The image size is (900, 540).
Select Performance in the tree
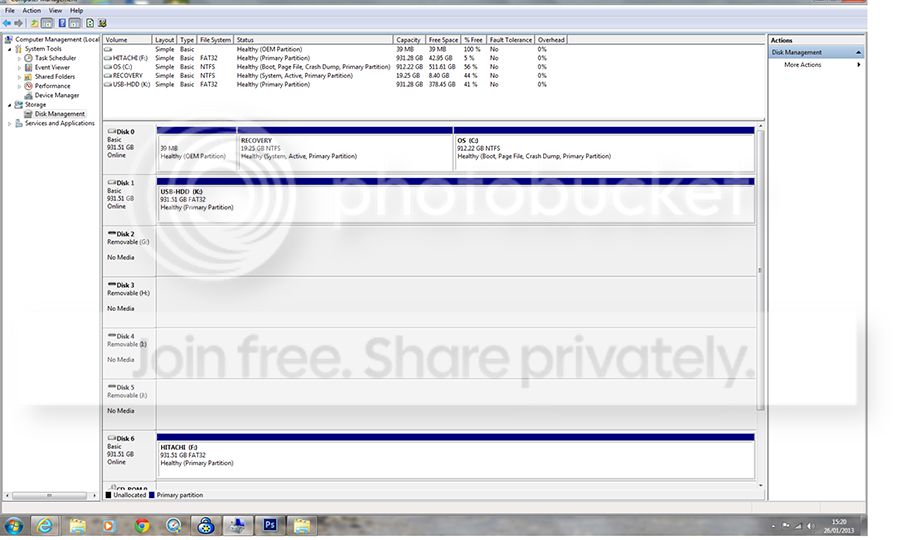[52, 86]
